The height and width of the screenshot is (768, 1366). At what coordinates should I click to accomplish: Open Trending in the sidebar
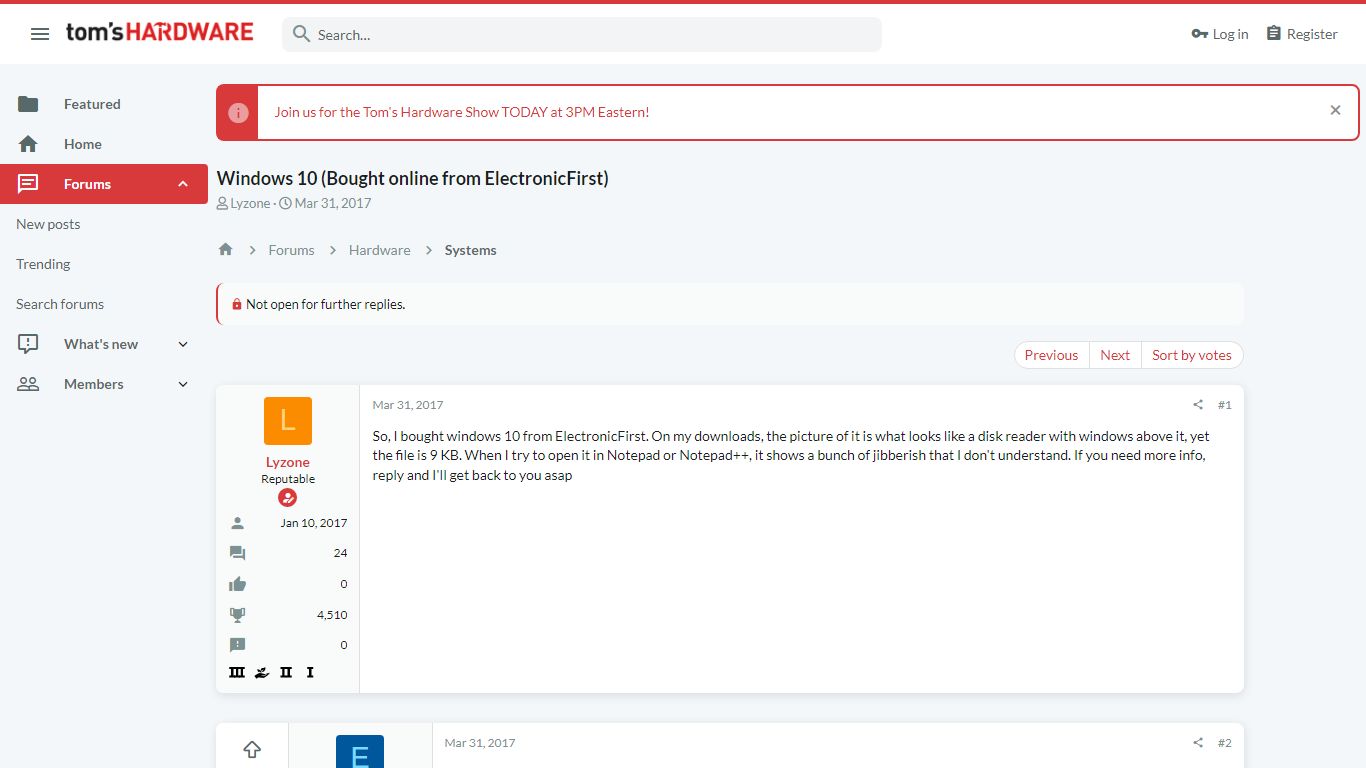(43, 264)
